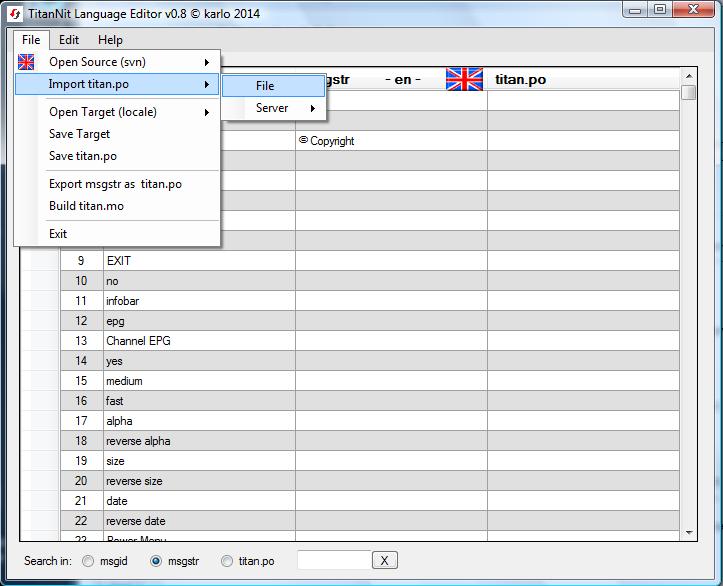This screenshot has height=586, width=723.
Task: Open the Edit menu
Action: pyautogui.click(x=69, y=40)
